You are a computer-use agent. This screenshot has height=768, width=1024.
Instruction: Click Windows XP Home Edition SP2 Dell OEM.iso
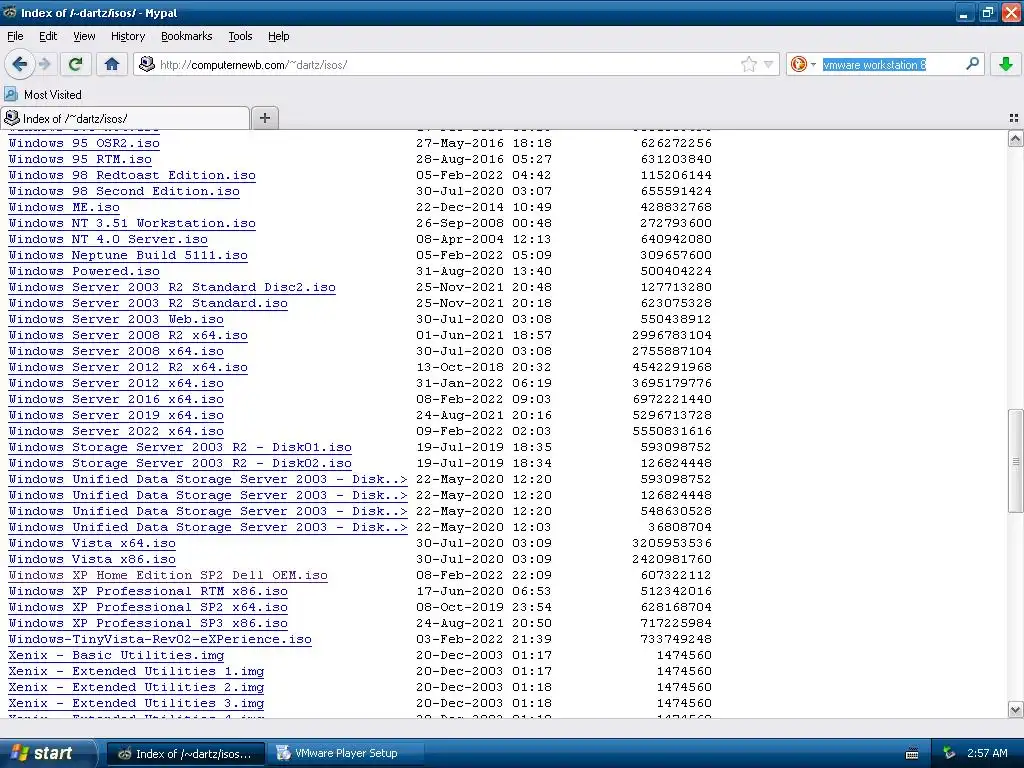click(x=168, y=575)
